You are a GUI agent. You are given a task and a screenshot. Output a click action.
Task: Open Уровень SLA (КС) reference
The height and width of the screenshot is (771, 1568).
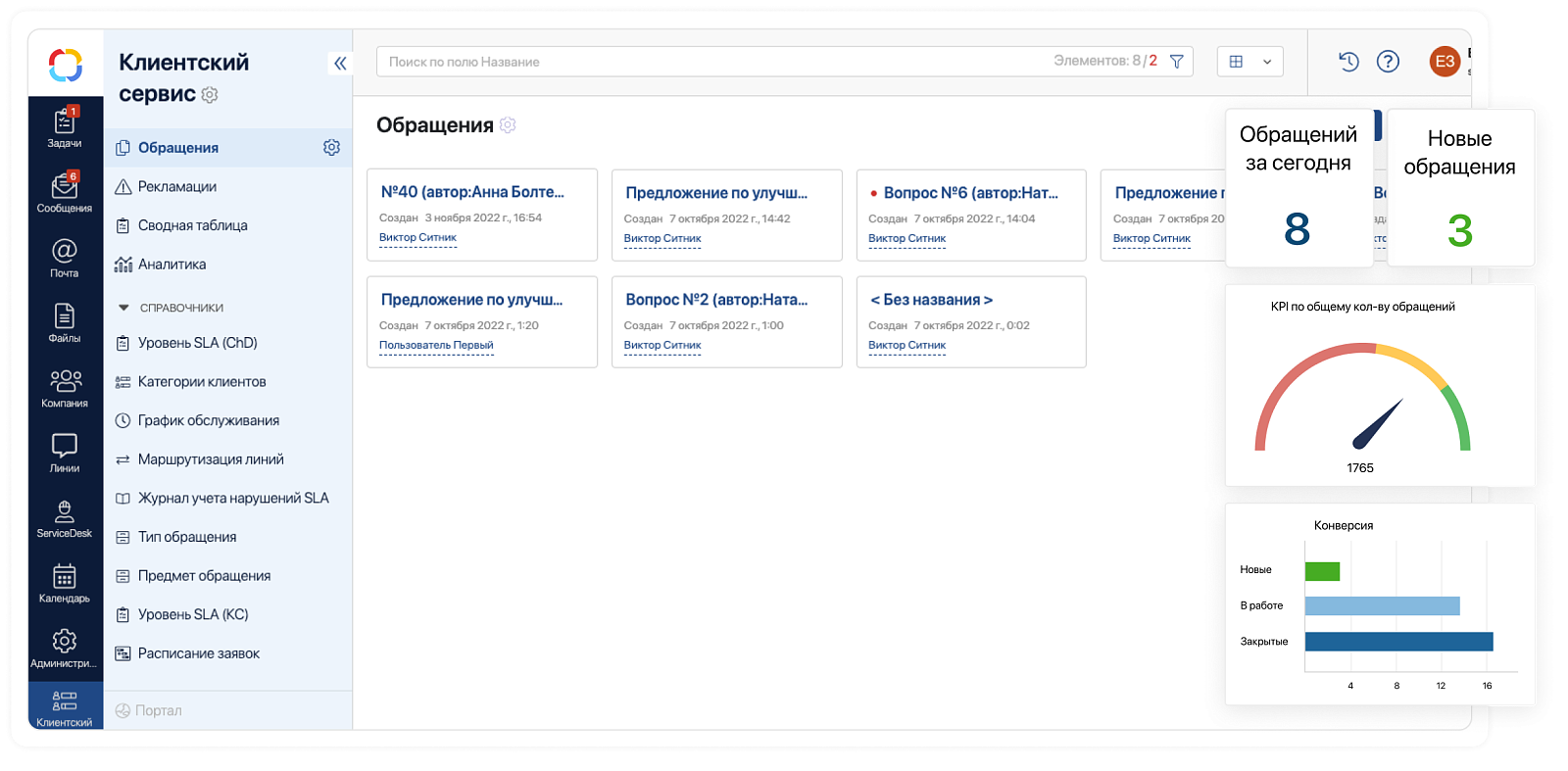[227, 615]
